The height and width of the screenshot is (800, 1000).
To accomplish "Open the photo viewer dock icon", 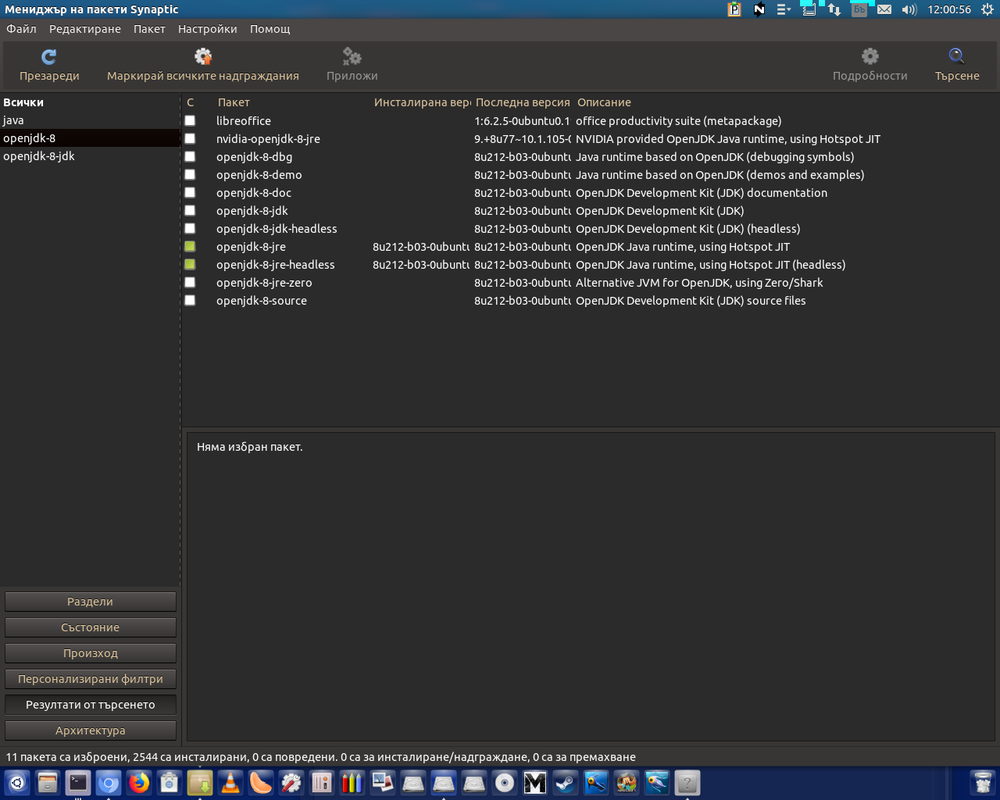I will tap(383, 783).
